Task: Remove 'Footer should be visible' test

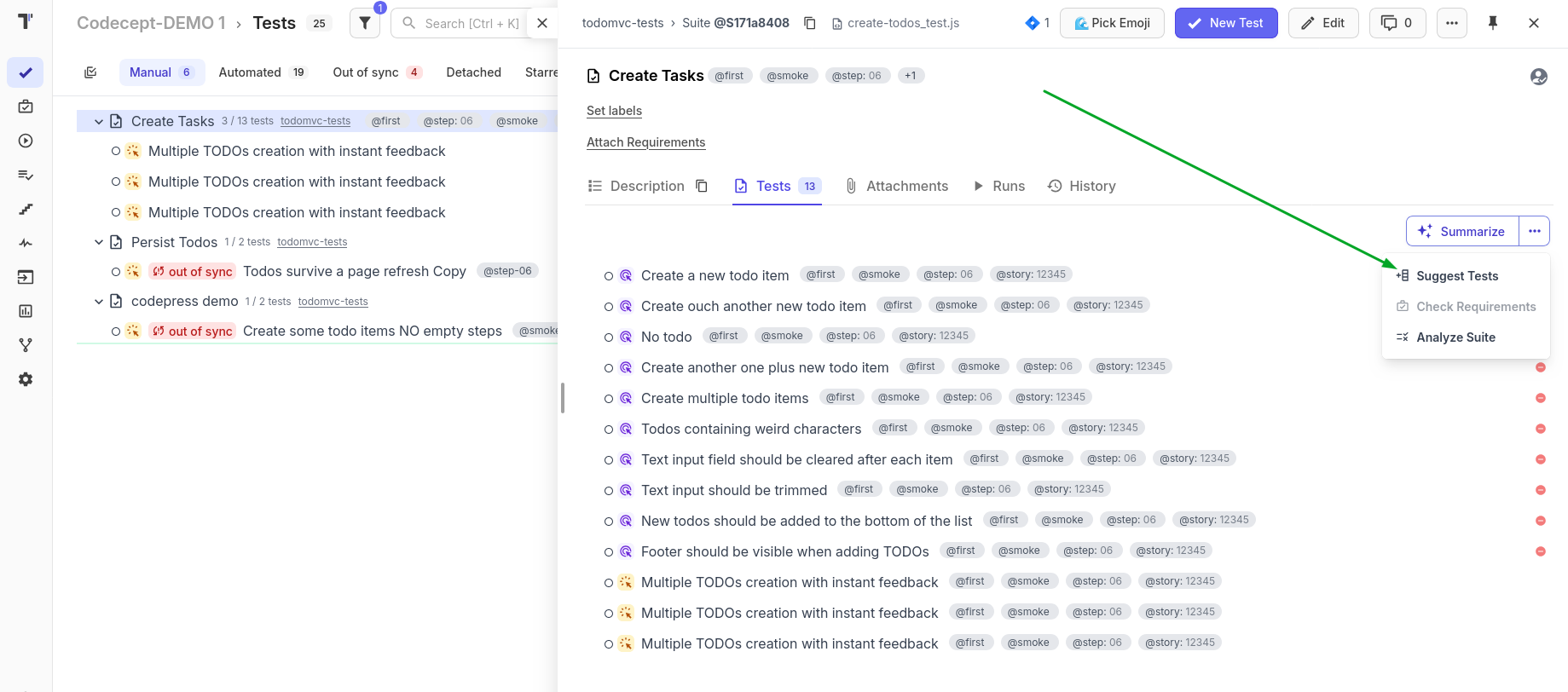Action: coord(1541,551)
